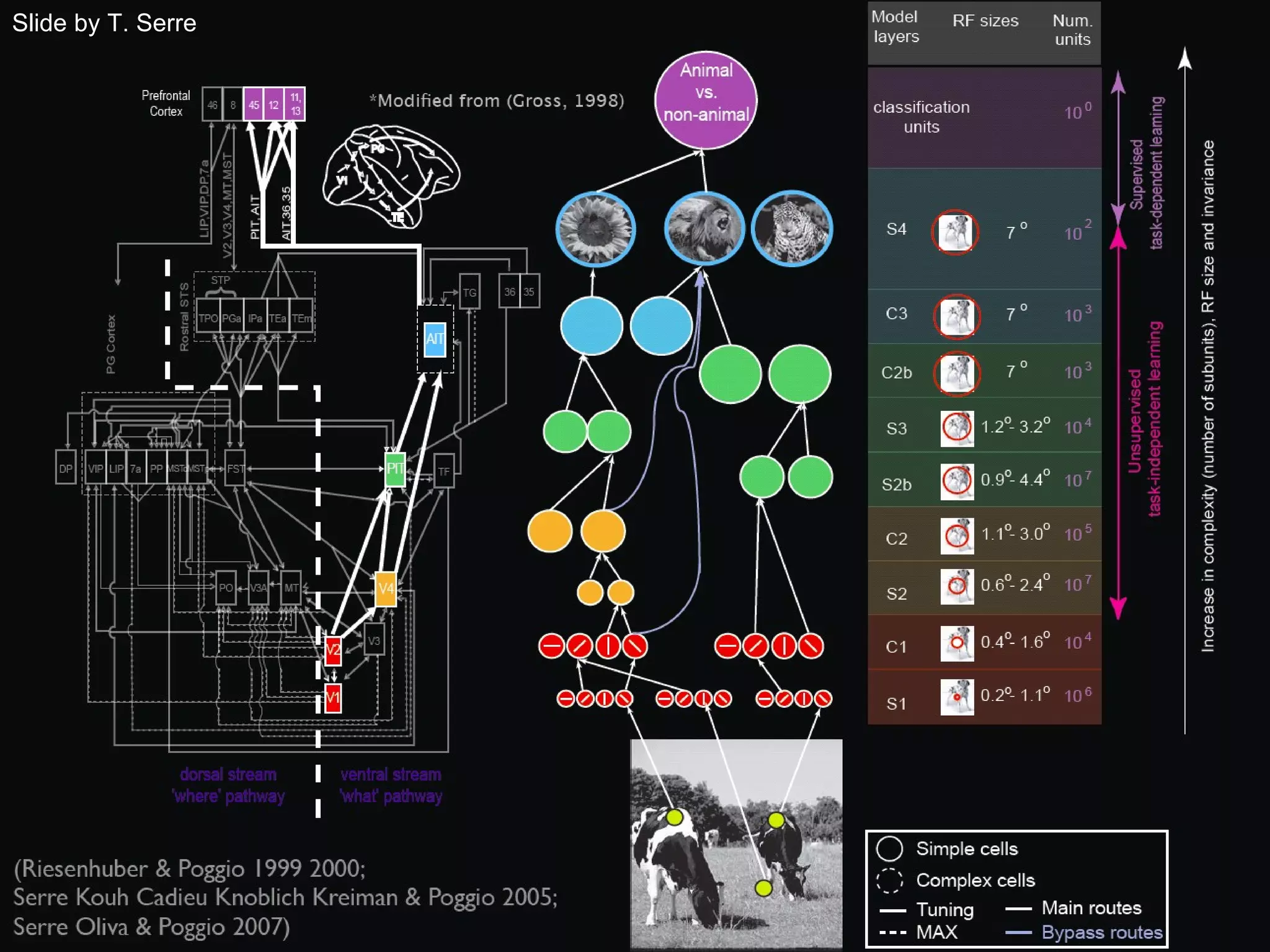Click the sunflower image circle

tap(595, 228)
